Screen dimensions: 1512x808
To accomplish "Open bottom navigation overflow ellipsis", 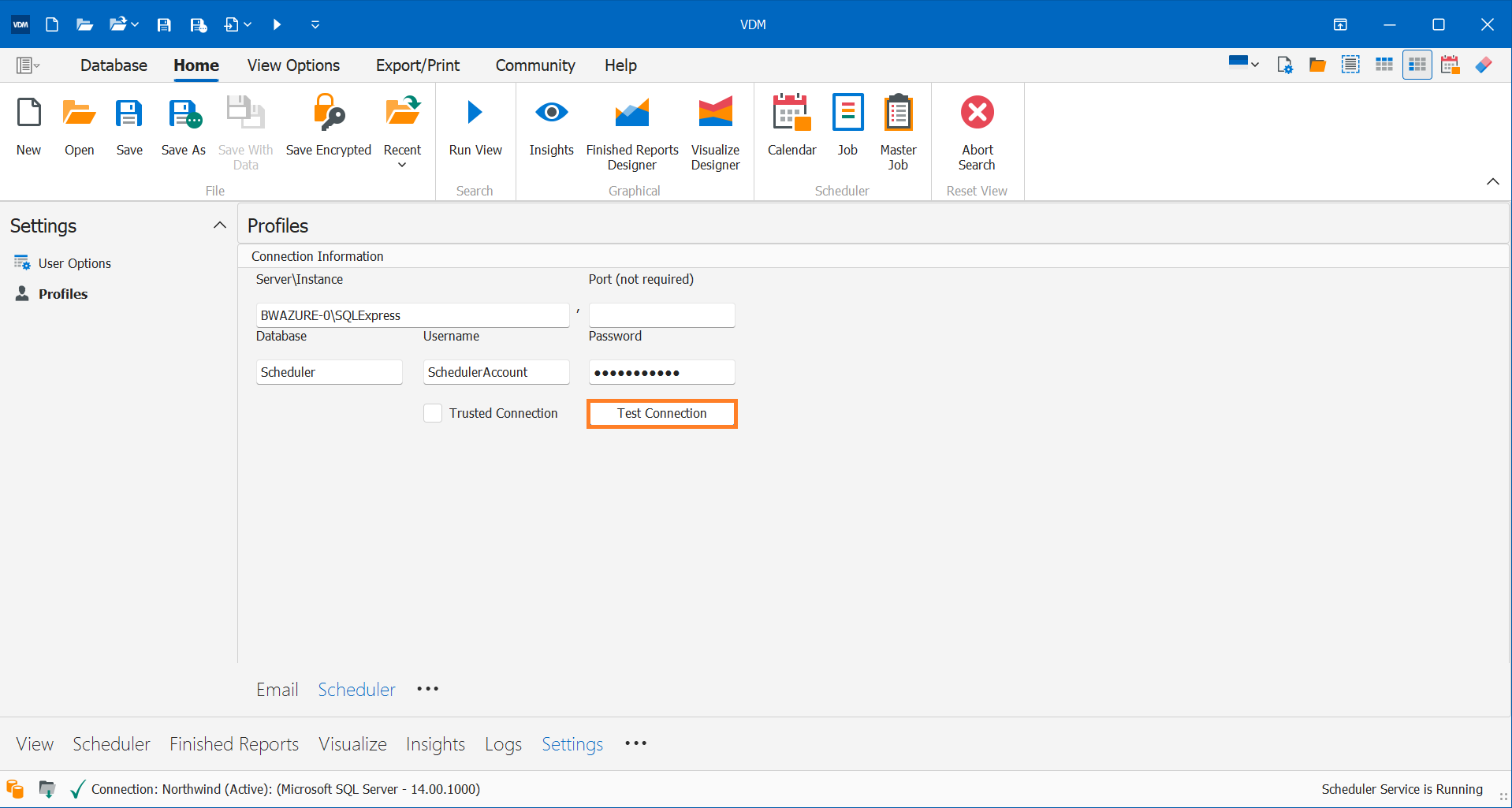I will [x=635, y=743].
